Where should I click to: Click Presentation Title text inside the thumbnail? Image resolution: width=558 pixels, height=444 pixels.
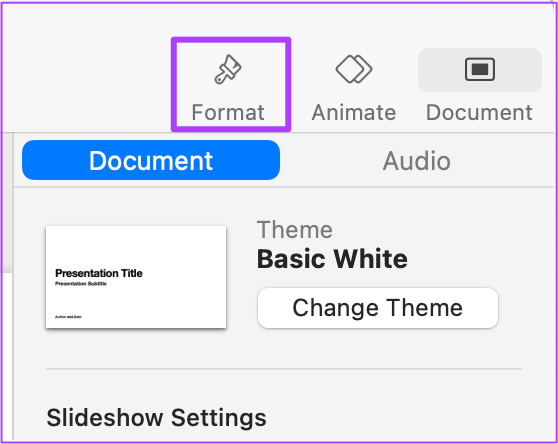pyautogui.click(x=99, y=273)
